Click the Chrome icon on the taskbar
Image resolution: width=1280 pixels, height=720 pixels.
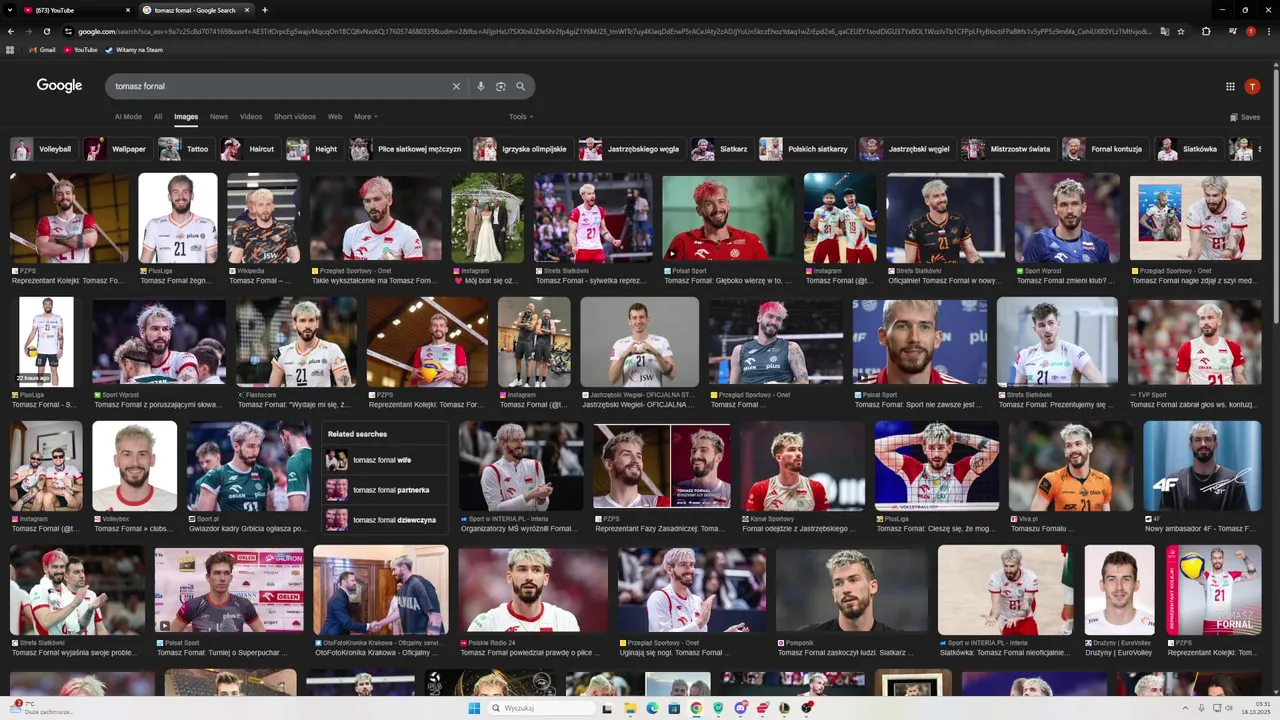coord(696,708)
